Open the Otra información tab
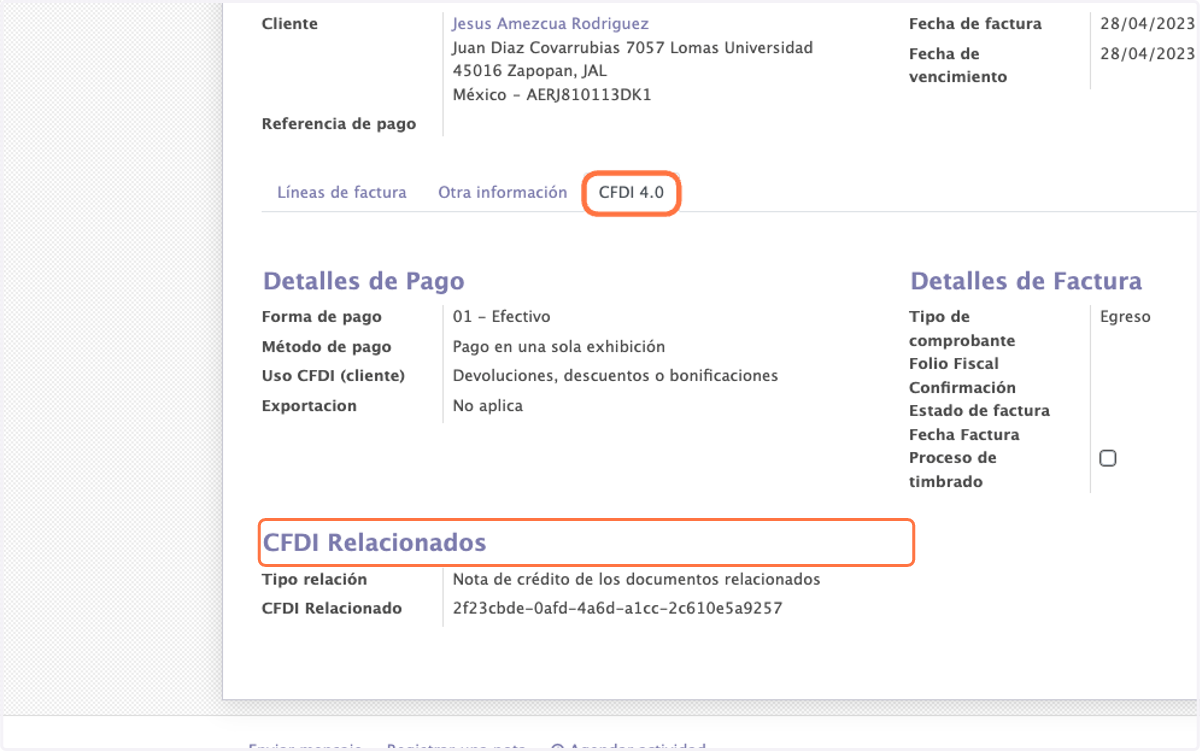1200x751 pixels. click(502, 193)
